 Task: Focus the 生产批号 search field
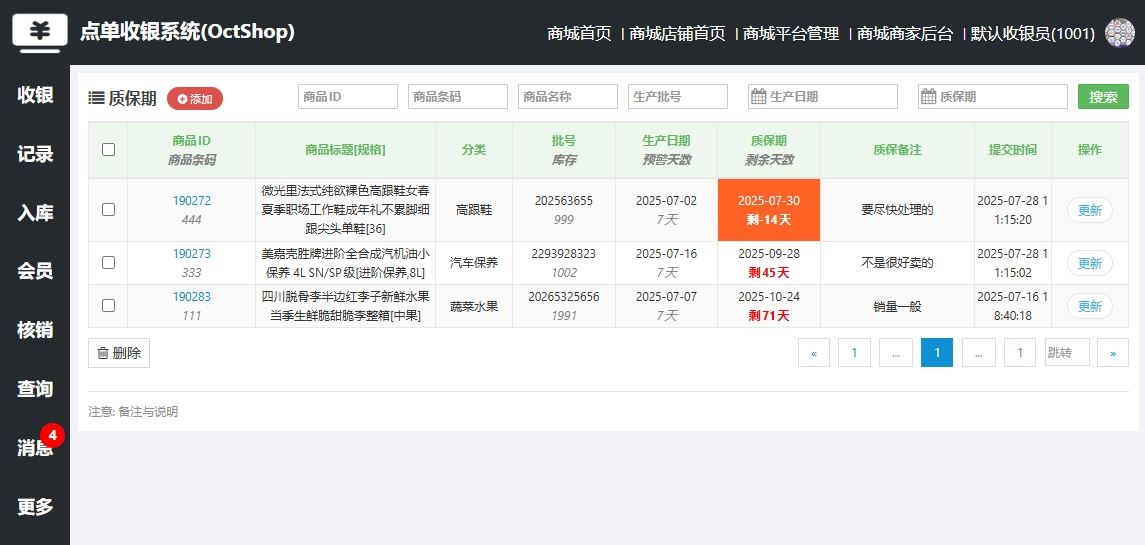click(678, 96)
